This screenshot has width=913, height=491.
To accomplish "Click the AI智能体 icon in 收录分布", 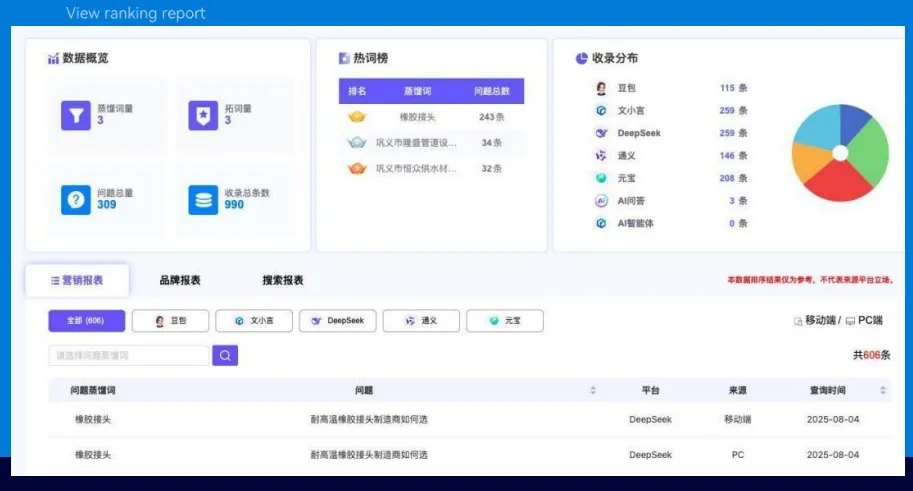I will point(601,223).
